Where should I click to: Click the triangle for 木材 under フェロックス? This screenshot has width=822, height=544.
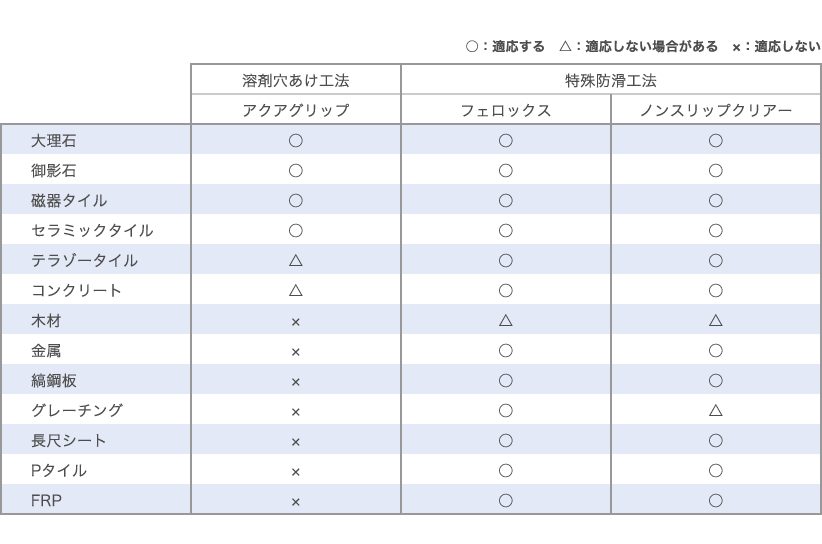(506, 320)
